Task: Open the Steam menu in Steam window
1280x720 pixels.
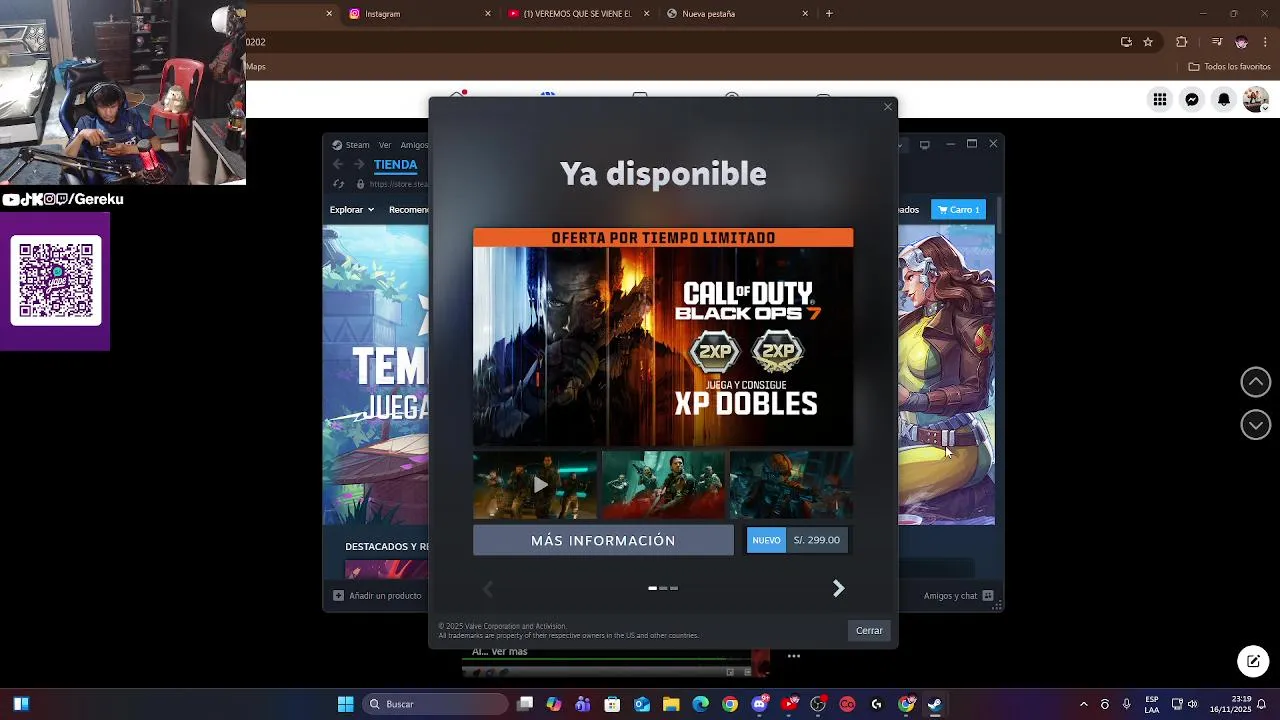Action: (357, 145)
